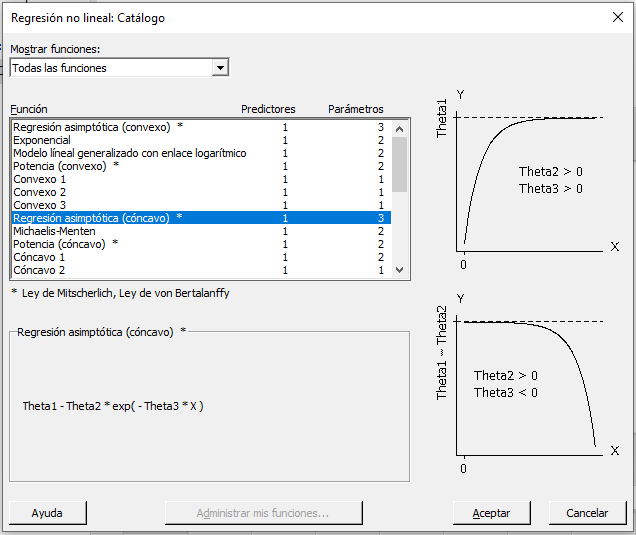The image size is (636, 535).
Task: Select the 'Cóncavo 2' entry
Action: pos(40,270)
